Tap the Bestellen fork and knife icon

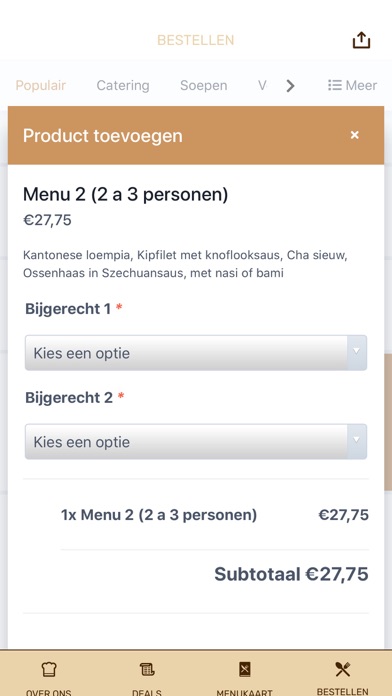343,669
